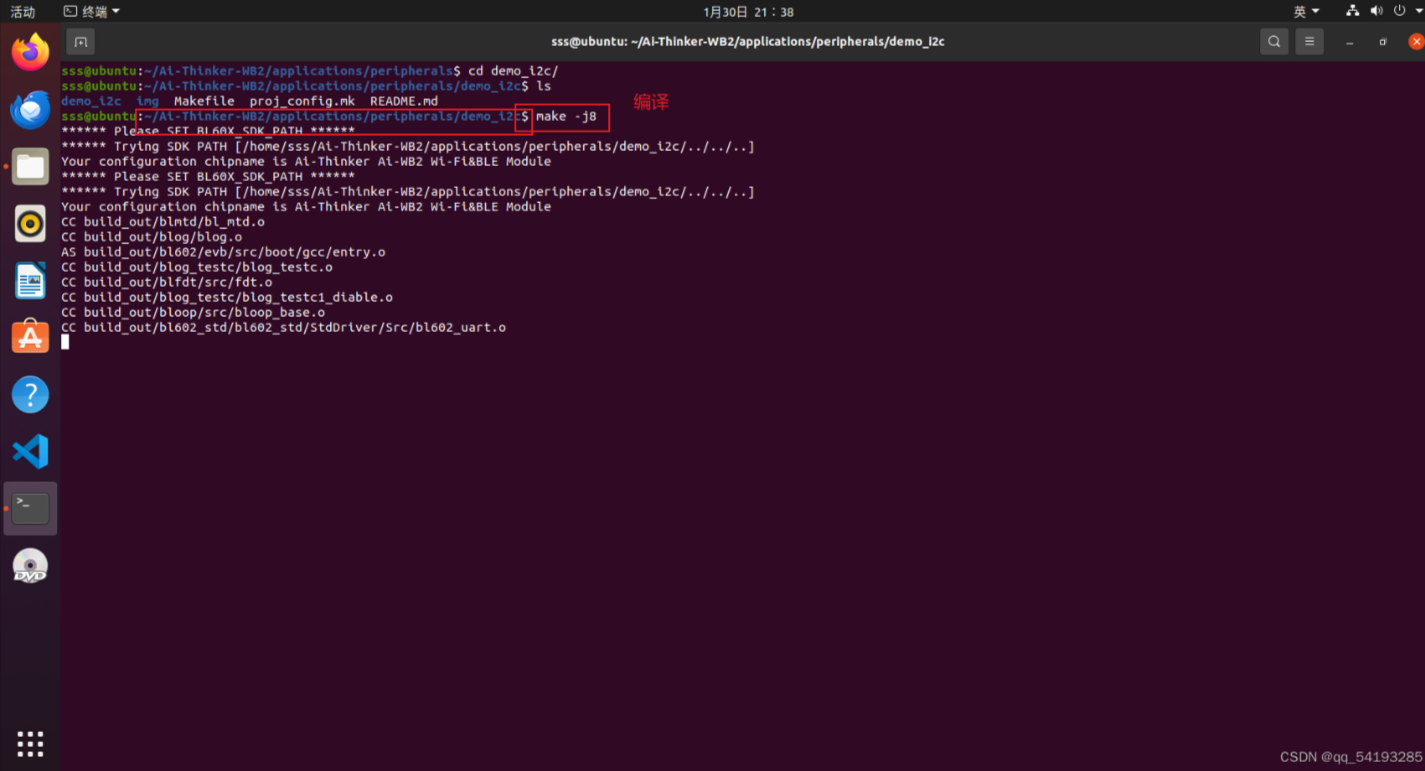
Task: Click line 'CC build_out/blfdt/src/fdt.o'
Action: (167, 282)
